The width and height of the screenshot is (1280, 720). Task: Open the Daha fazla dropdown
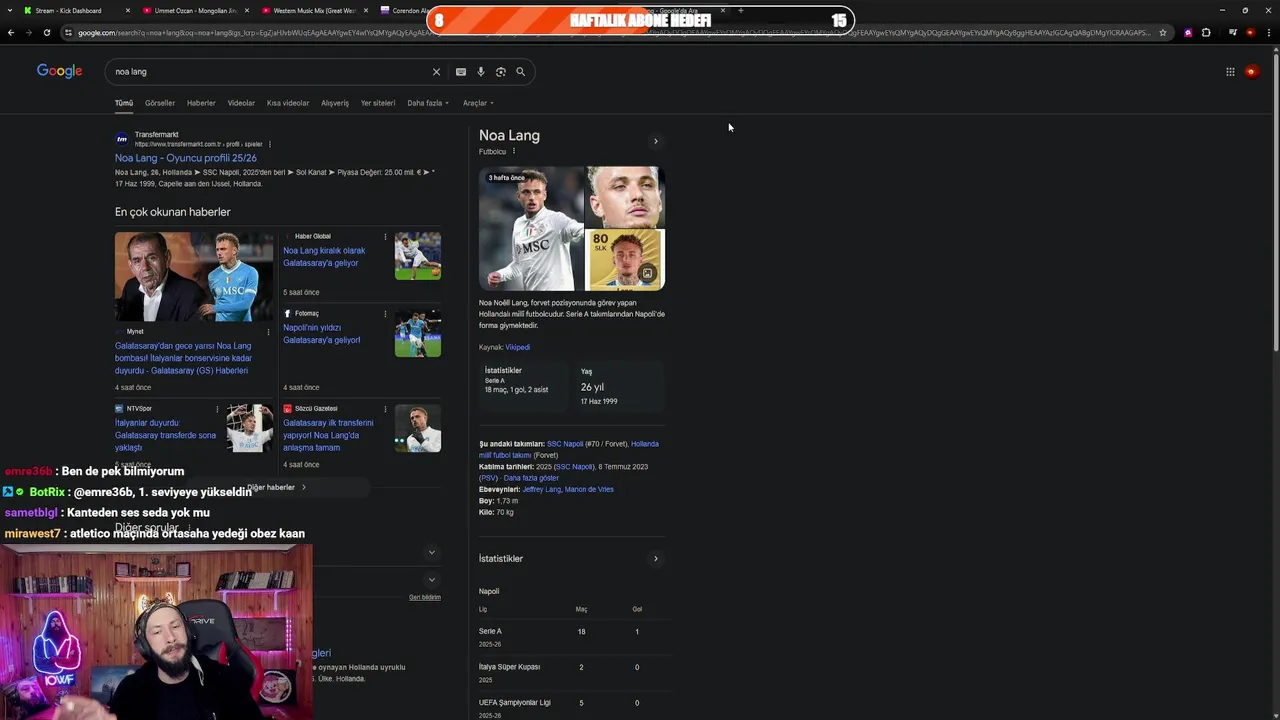428,103
